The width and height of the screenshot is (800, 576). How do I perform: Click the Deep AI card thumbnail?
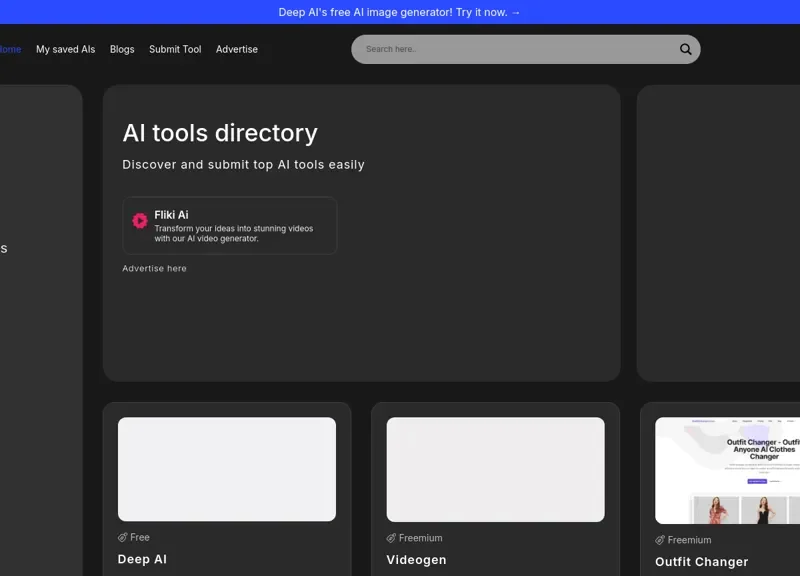[x=227, y=469]
